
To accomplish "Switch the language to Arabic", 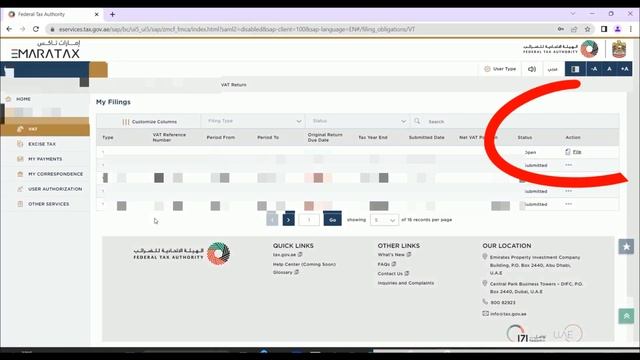I will (x=552, y=69).
